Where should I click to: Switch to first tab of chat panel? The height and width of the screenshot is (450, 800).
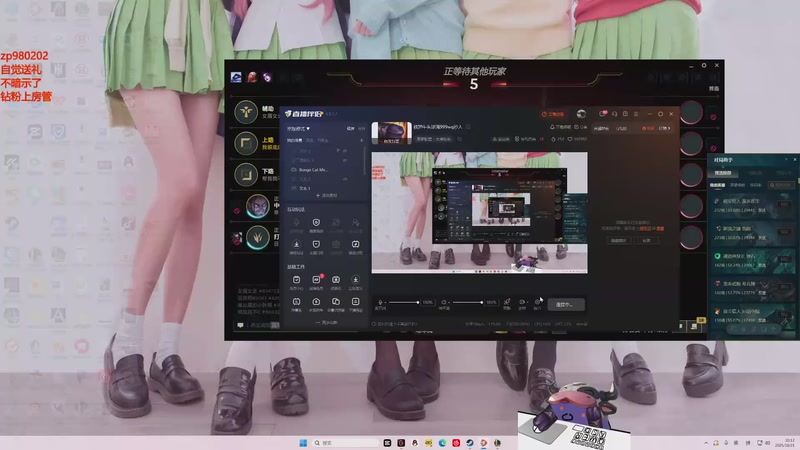coord(602,129)
